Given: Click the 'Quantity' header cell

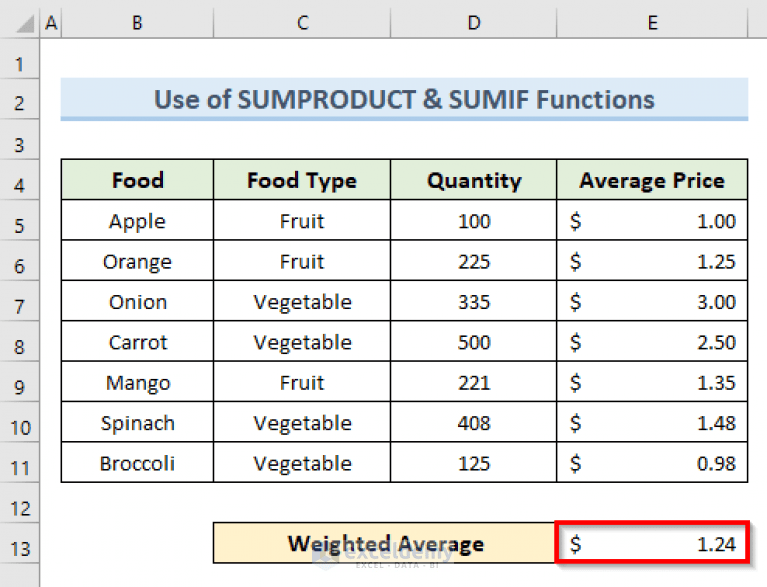Looking at the screenshot, I should pyautogui.click(x=474, y=180).
